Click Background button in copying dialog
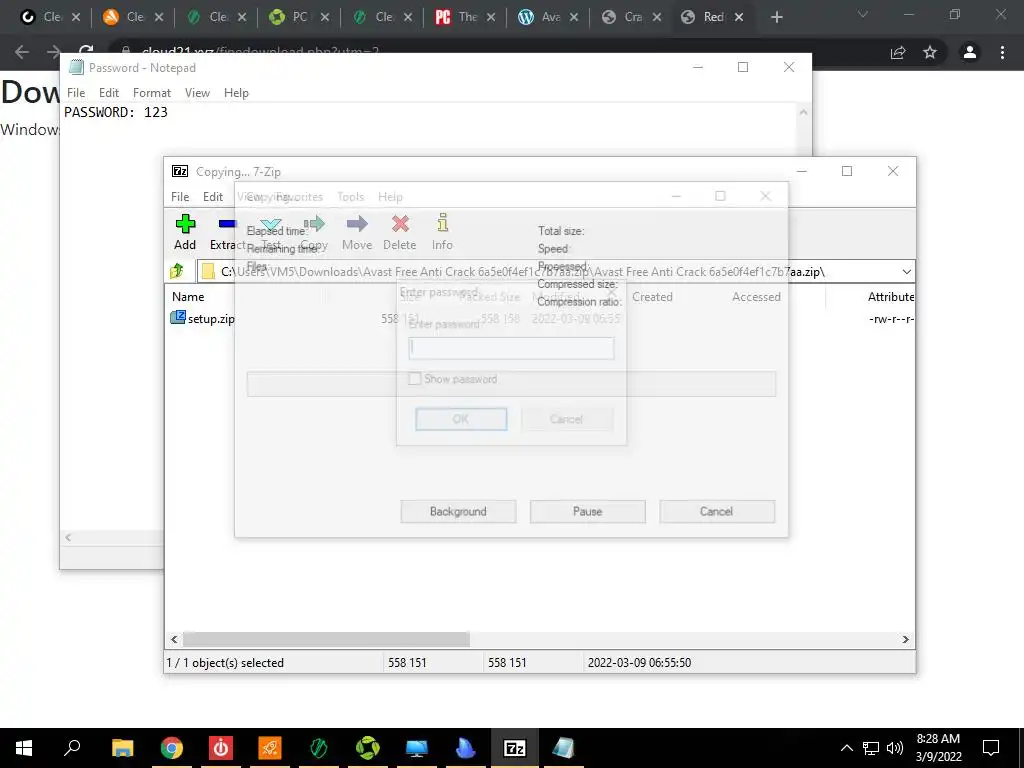This screenshot has width=1024, height=768. click(458, 511)
